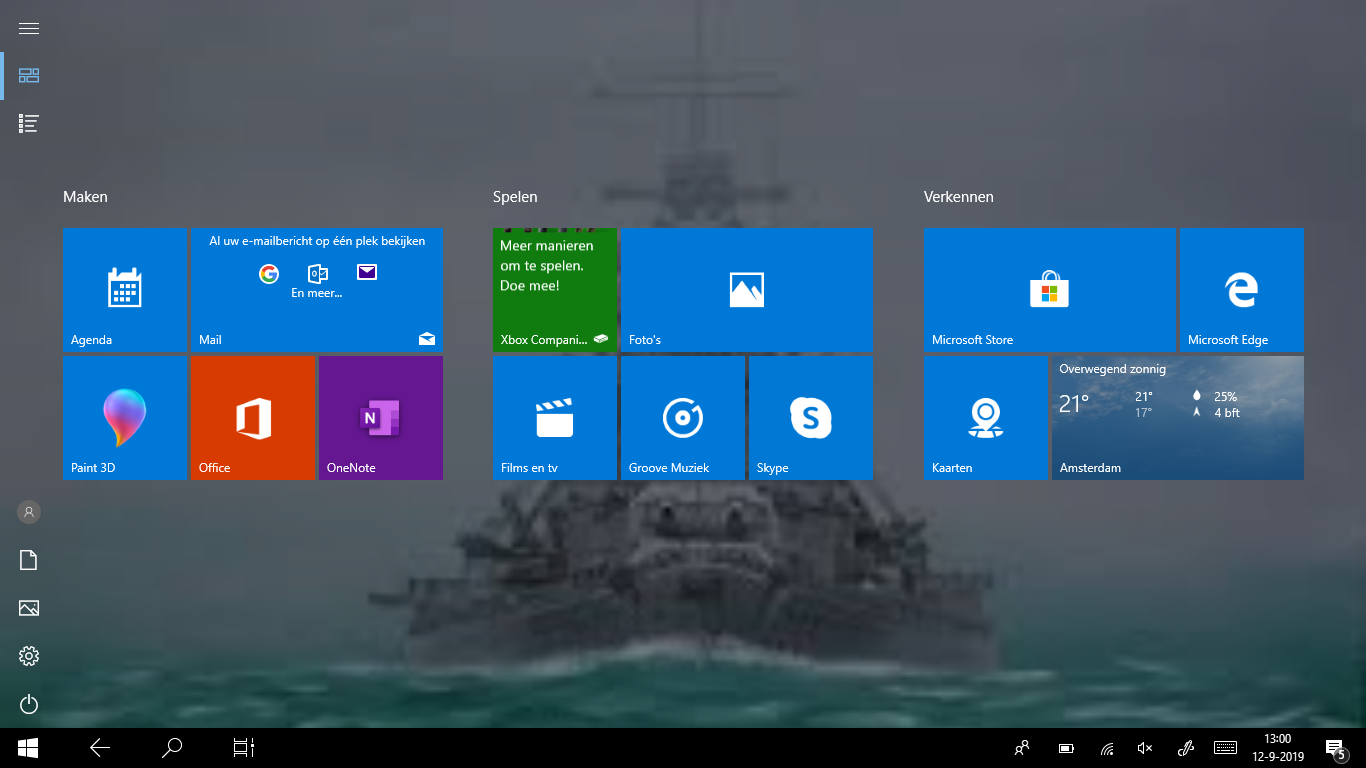
Task: Click the Windows Start button
Action: click(28, 748)
